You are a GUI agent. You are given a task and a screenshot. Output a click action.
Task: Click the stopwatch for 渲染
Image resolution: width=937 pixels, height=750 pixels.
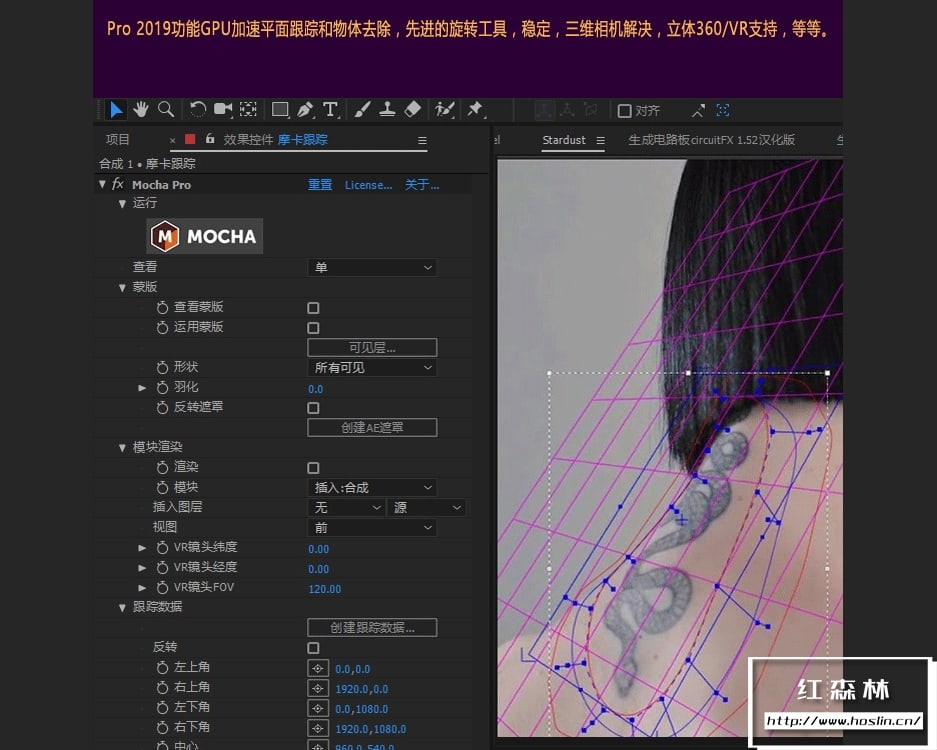(162, 467)
